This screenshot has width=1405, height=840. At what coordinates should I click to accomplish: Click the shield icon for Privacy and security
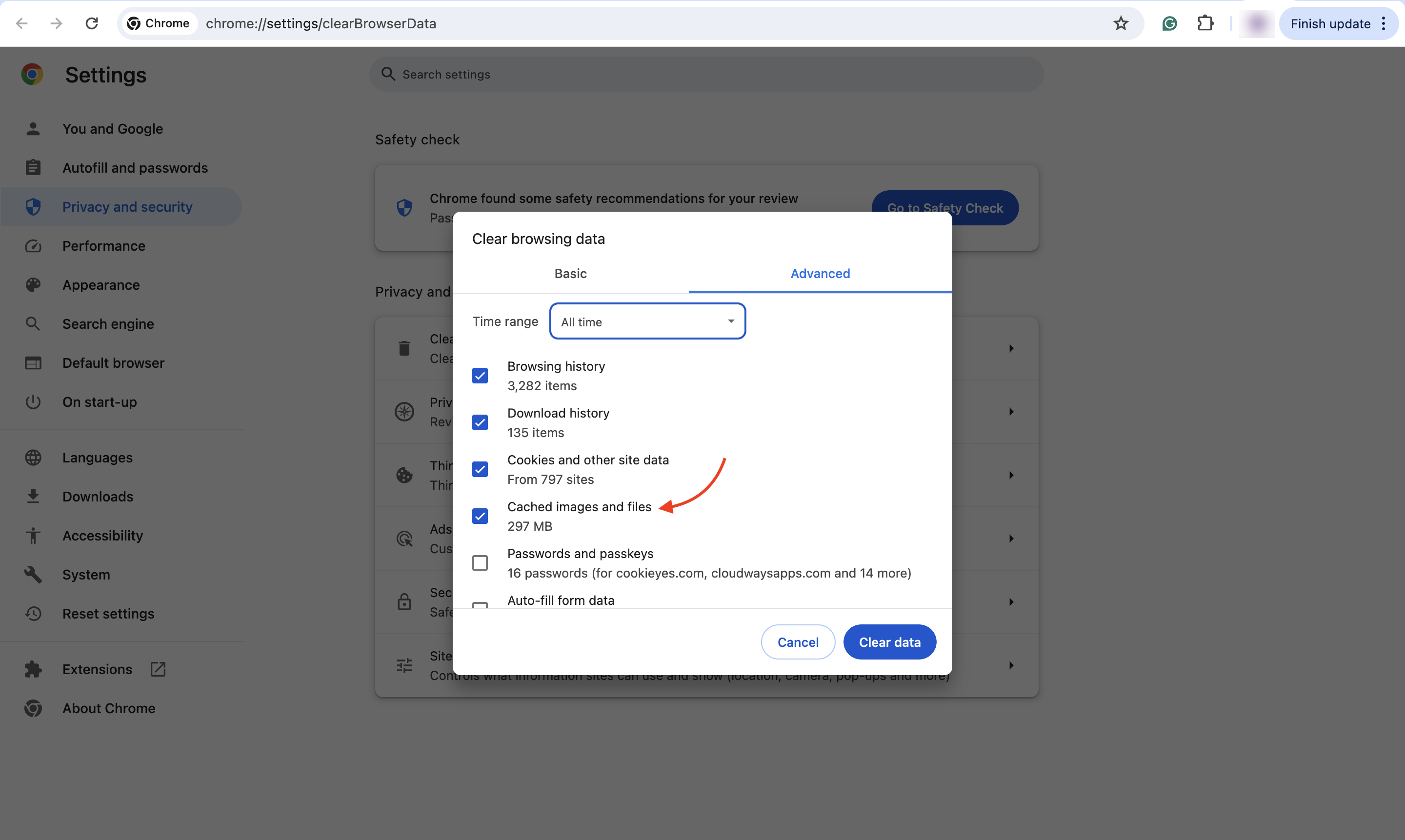coord(33,207)
